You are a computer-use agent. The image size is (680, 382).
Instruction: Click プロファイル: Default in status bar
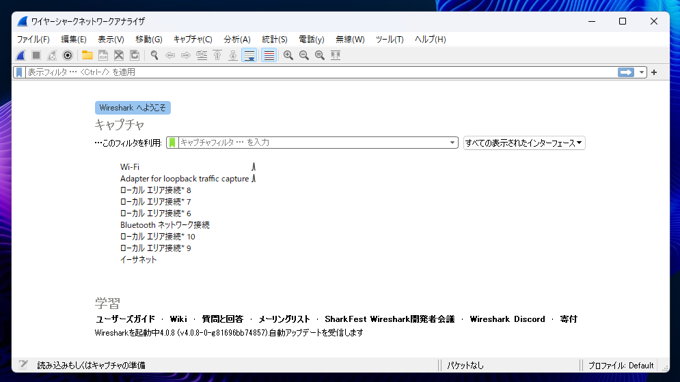(x=621, y=366)
